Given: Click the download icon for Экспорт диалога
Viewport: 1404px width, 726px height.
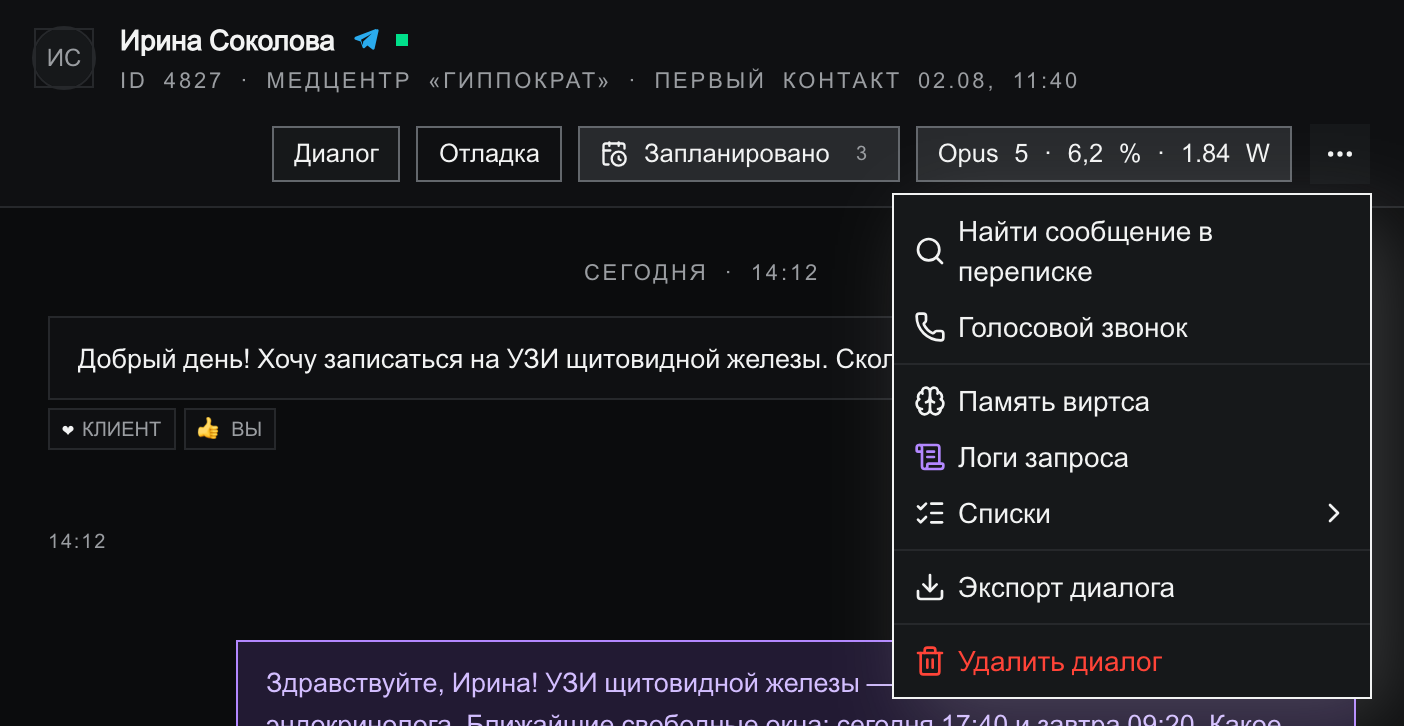Looking at the screenshot, I should pos(930,588).
